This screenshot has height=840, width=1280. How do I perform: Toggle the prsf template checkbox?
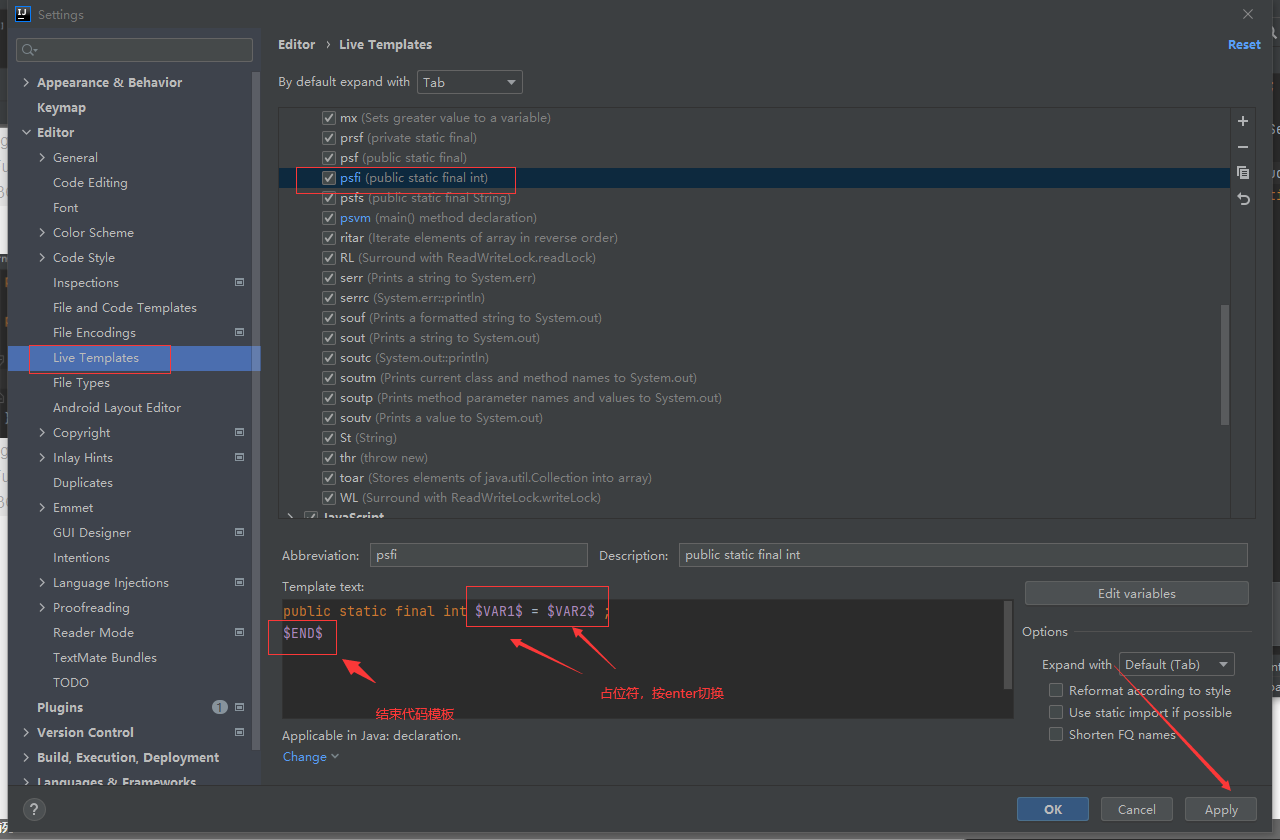[329, 138]
